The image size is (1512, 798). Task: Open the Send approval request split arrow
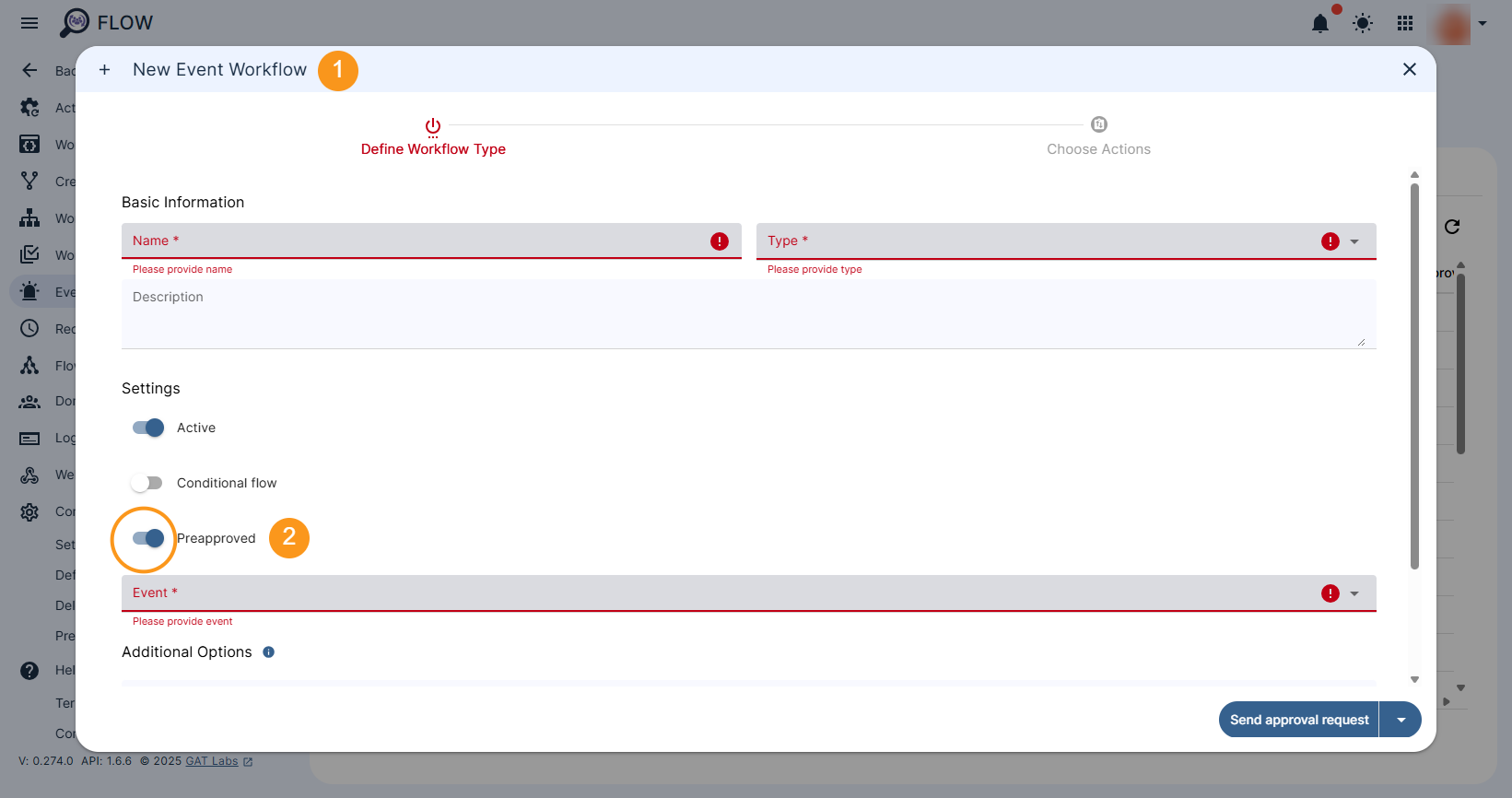pos(1401,720)
